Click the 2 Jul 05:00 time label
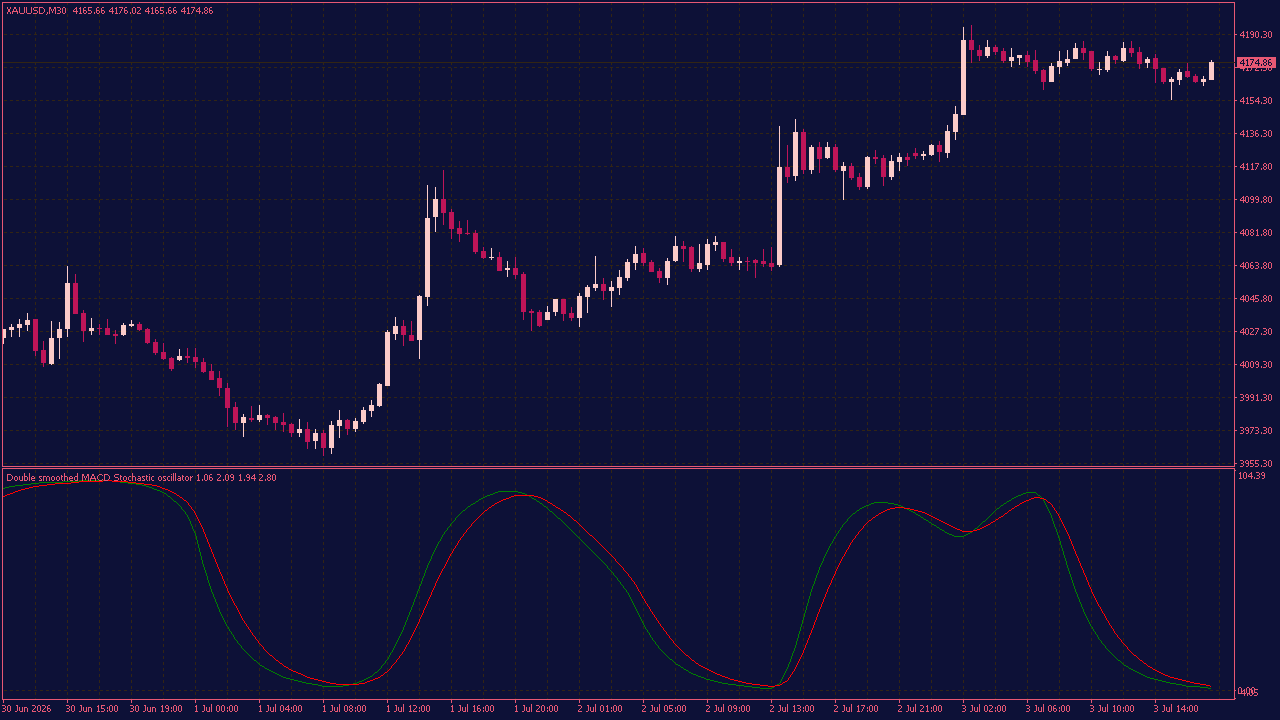The height and width of the screenshot is (720, 1280). (x=664, y=709)
